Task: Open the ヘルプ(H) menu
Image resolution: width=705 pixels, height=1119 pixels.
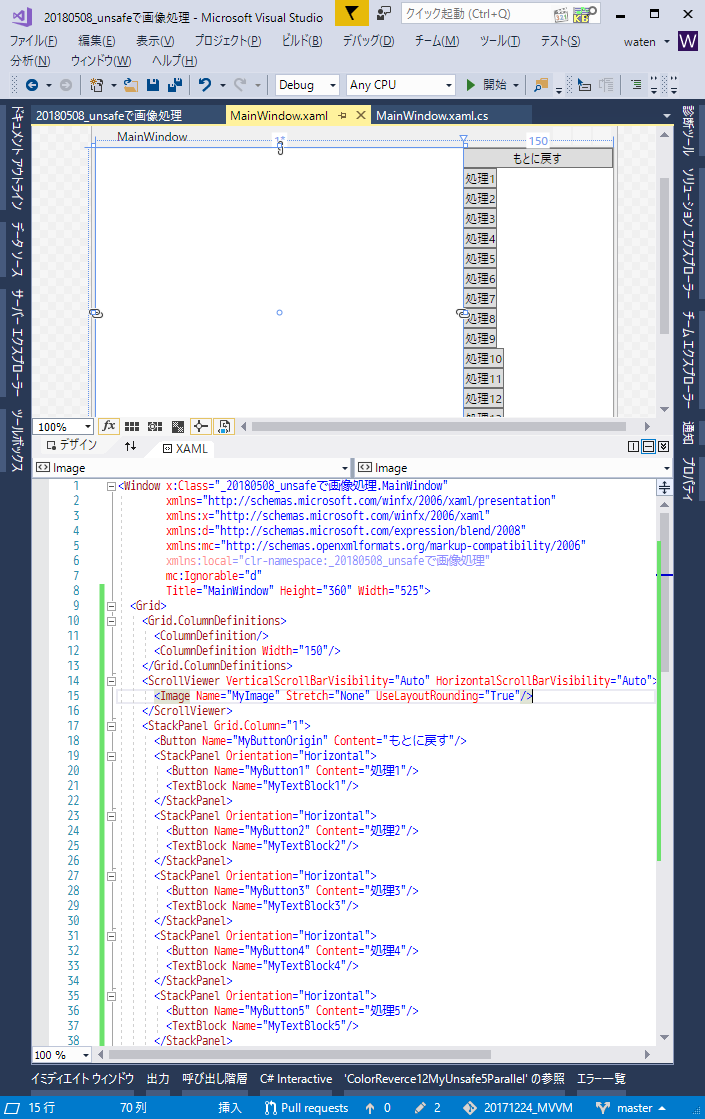Action: click(174, 61)
